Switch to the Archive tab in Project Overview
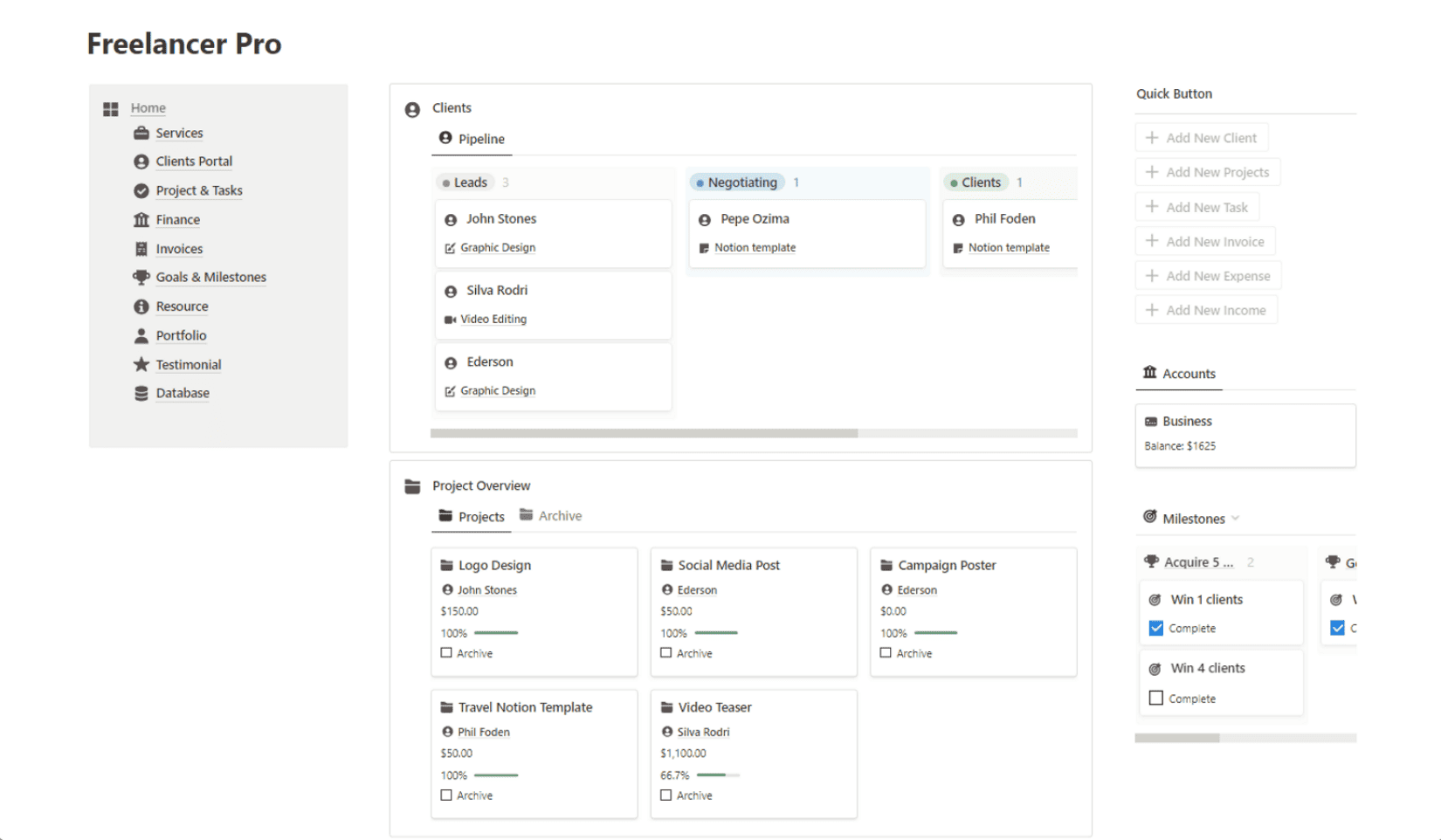Screen dimensions: 1441x840 [559, 515]
